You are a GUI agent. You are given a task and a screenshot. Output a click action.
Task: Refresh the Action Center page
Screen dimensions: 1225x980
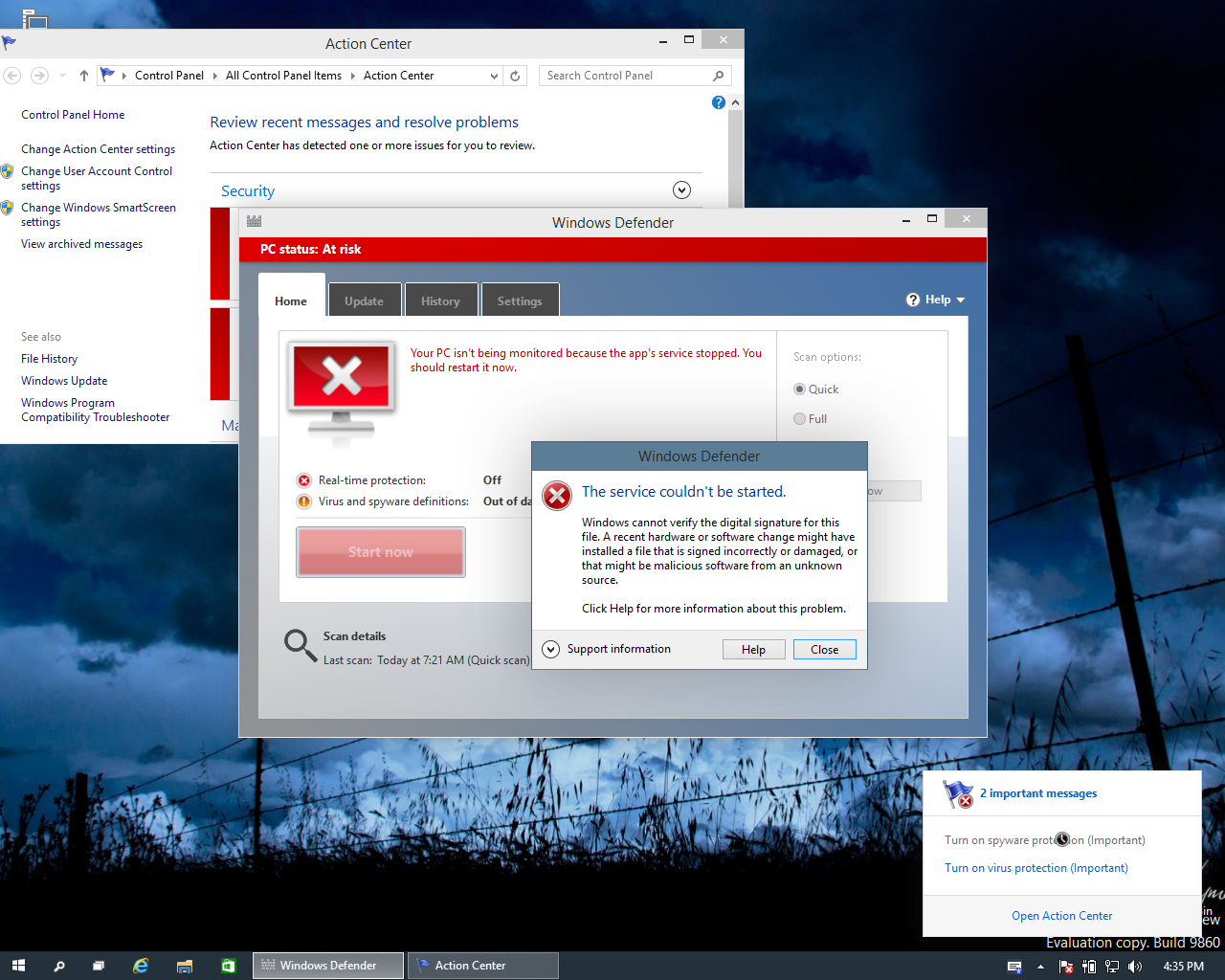515,76
